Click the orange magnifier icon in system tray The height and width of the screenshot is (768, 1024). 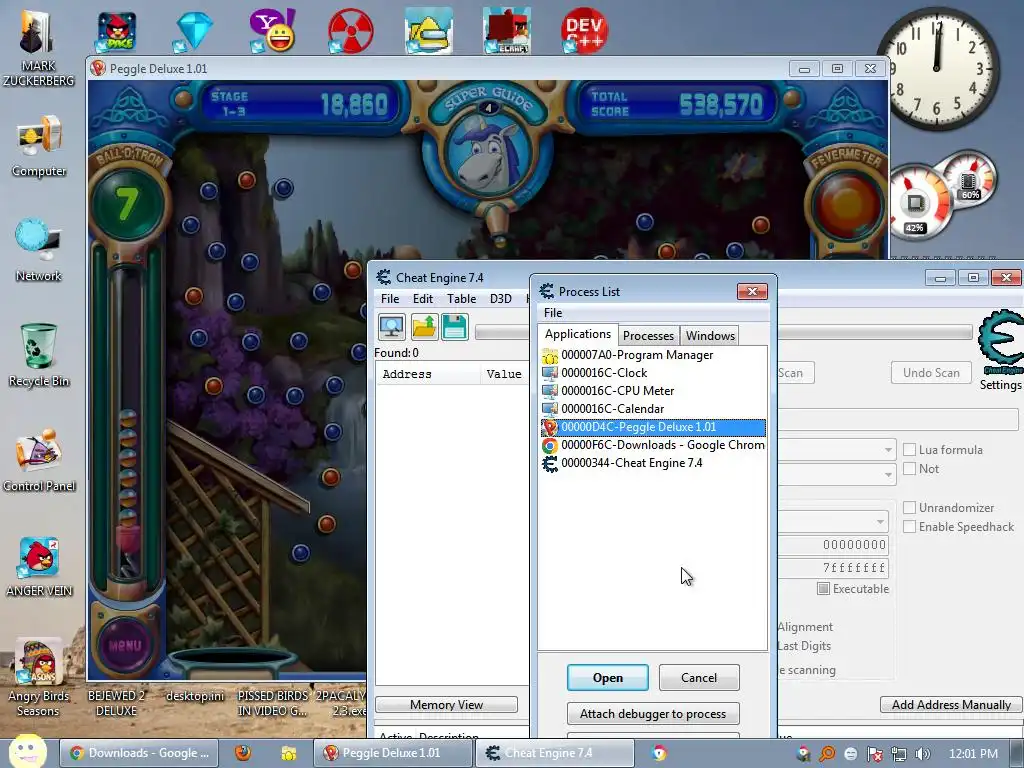(x=827, y=754)
